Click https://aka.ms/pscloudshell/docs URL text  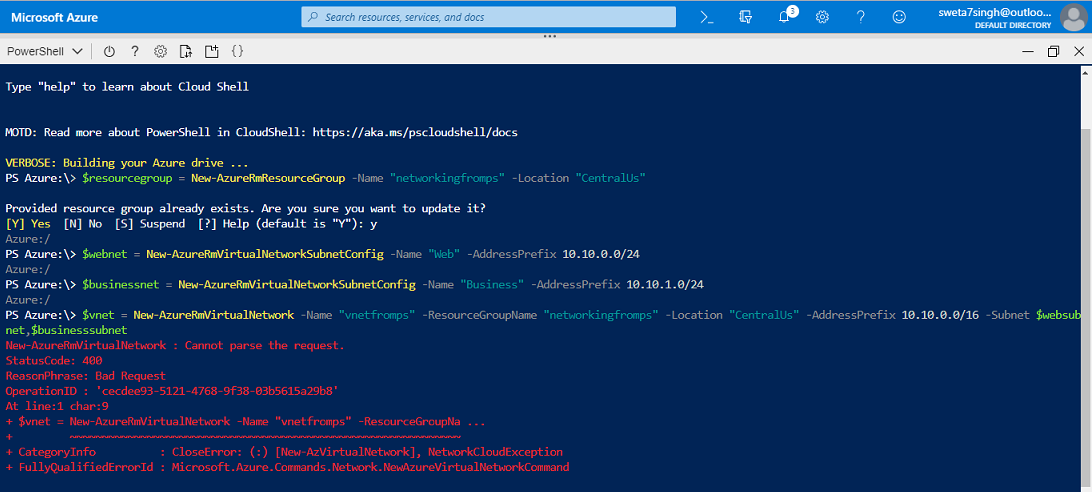coord(415,132)
